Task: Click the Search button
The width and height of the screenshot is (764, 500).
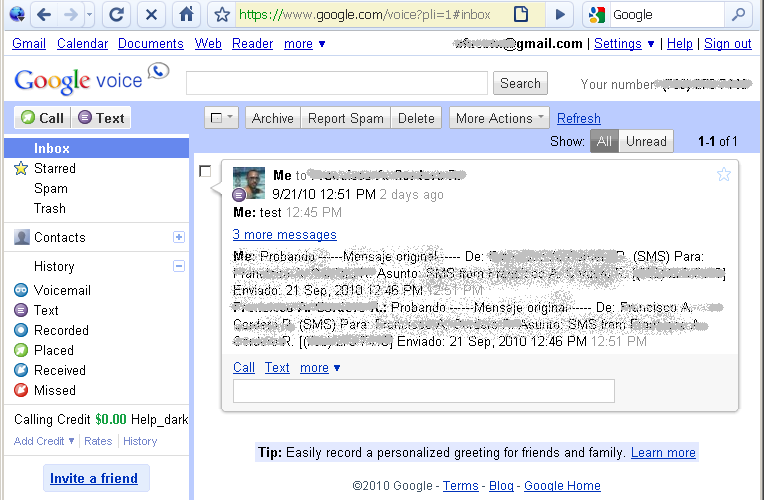Action: click(x=520, y=83)
